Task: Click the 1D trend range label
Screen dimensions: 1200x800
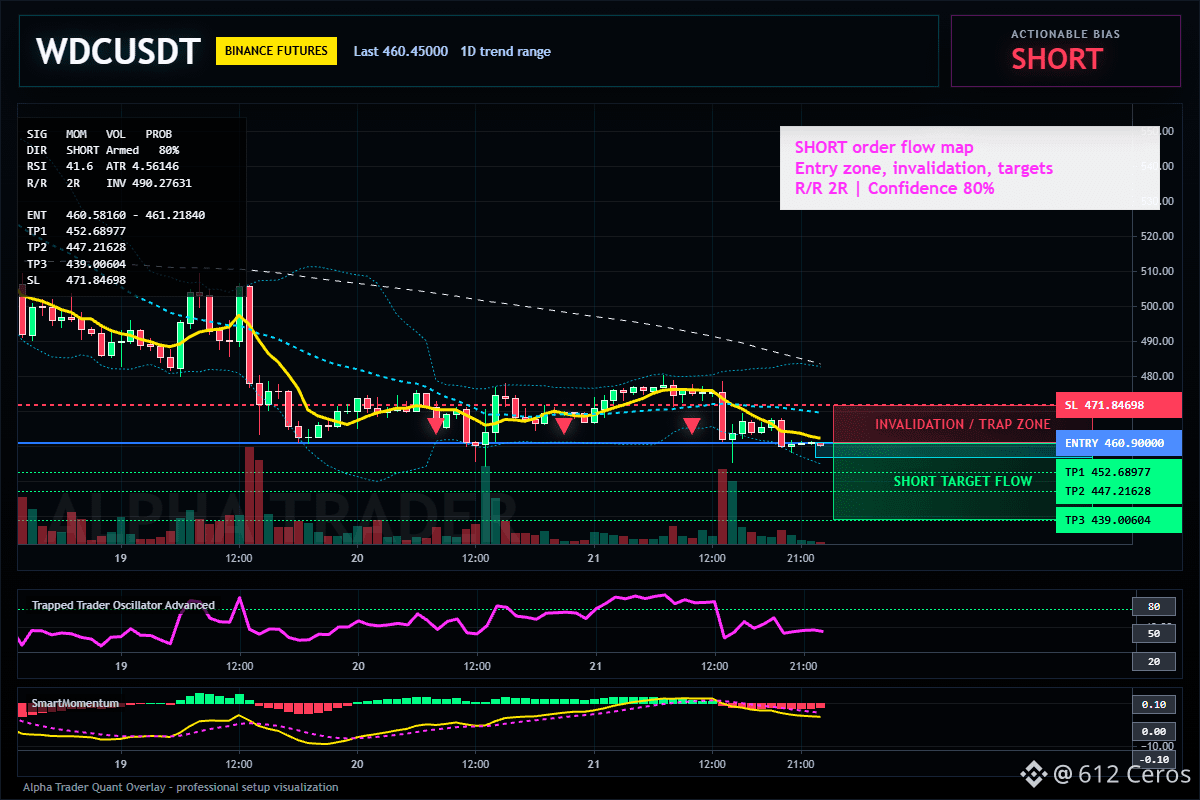Action: (x=505, y=51)
